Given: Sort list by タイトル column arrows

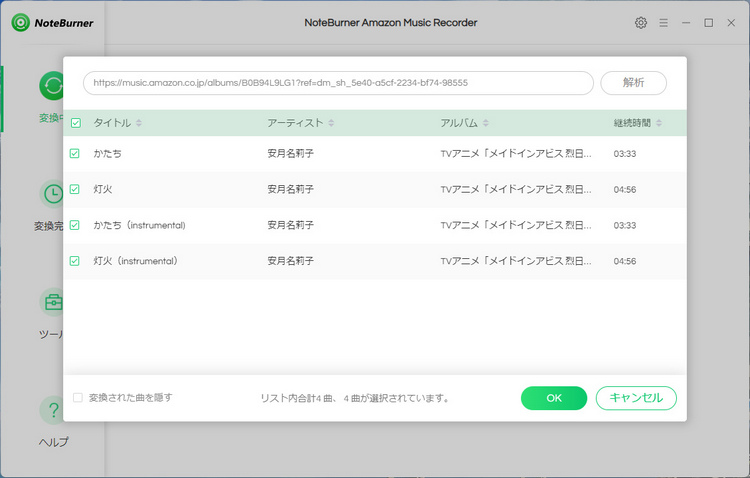Looking at the screenshot, I should tap(139, 123).
